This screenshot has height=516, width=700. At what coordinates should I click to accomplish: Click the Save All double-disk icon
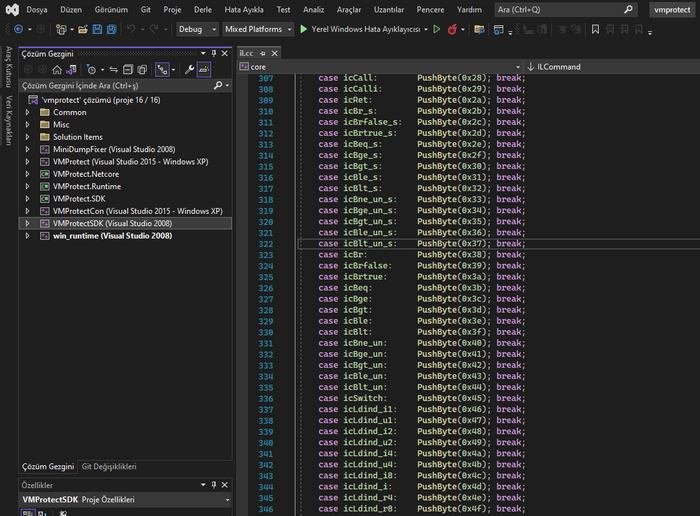(112, 29)
